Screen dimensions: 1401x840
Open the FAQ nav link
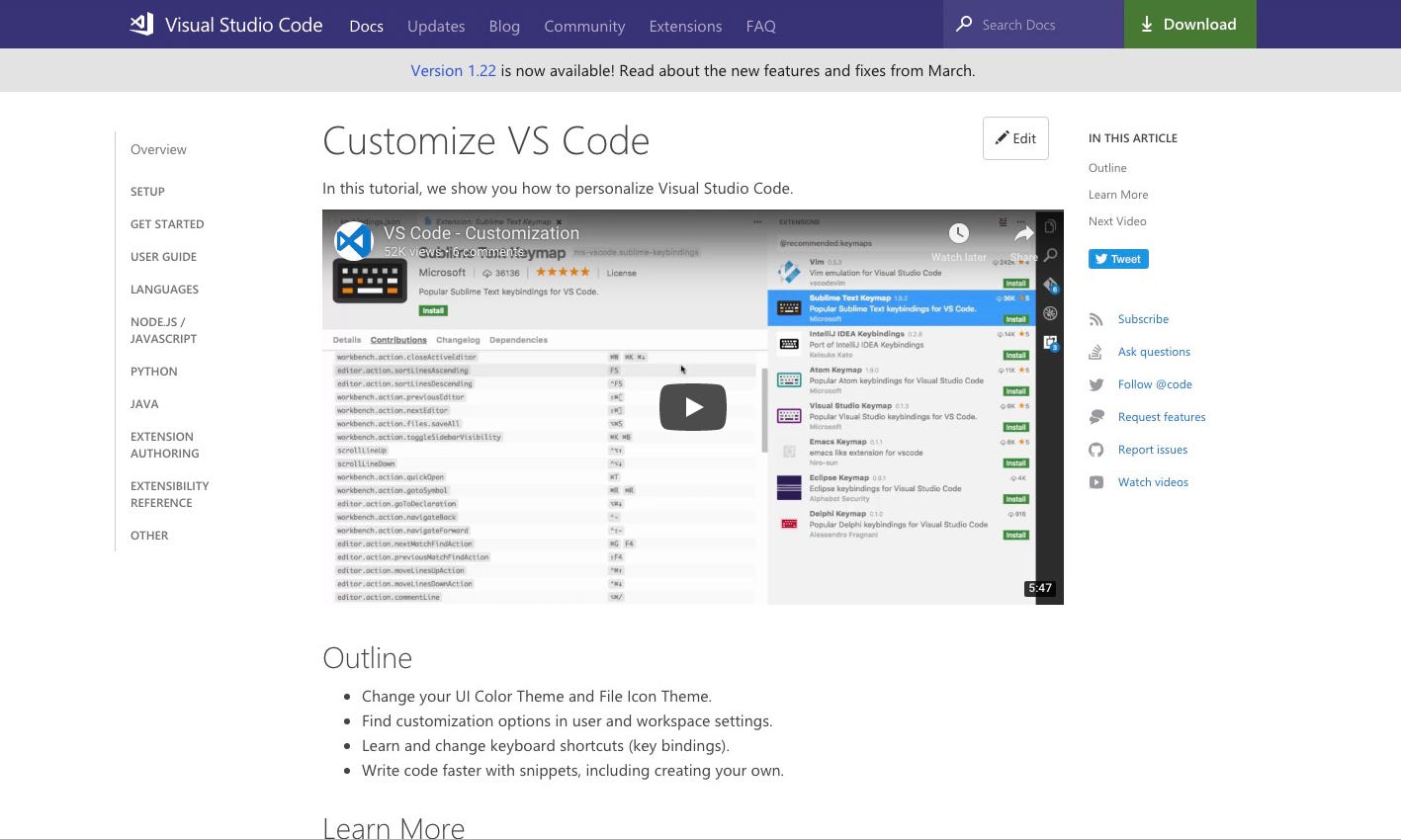(x=760, y=26)
